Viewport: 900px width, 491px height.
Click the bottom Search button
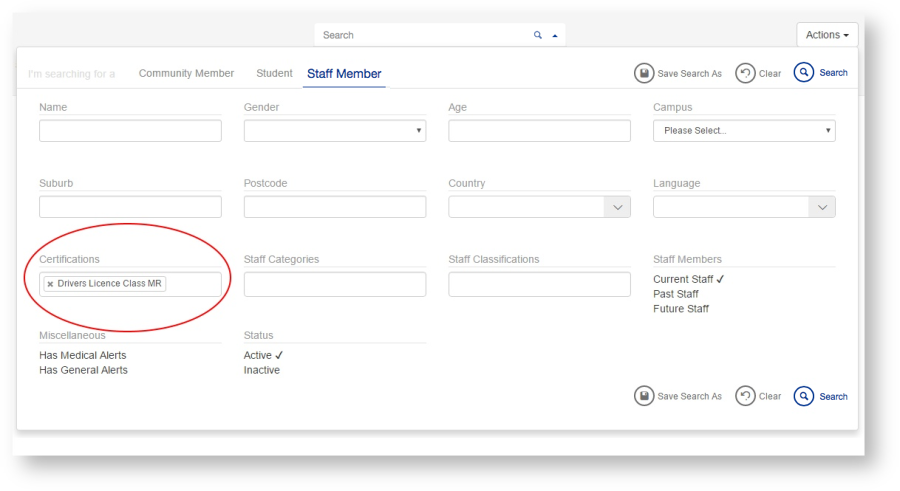[x=821, y=396]
